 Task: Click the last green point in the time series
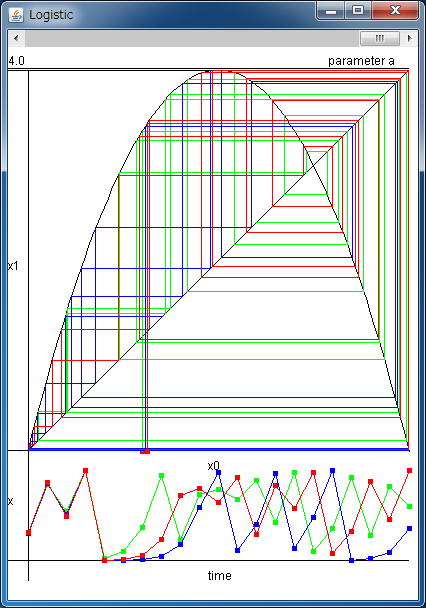coord(409,506)
